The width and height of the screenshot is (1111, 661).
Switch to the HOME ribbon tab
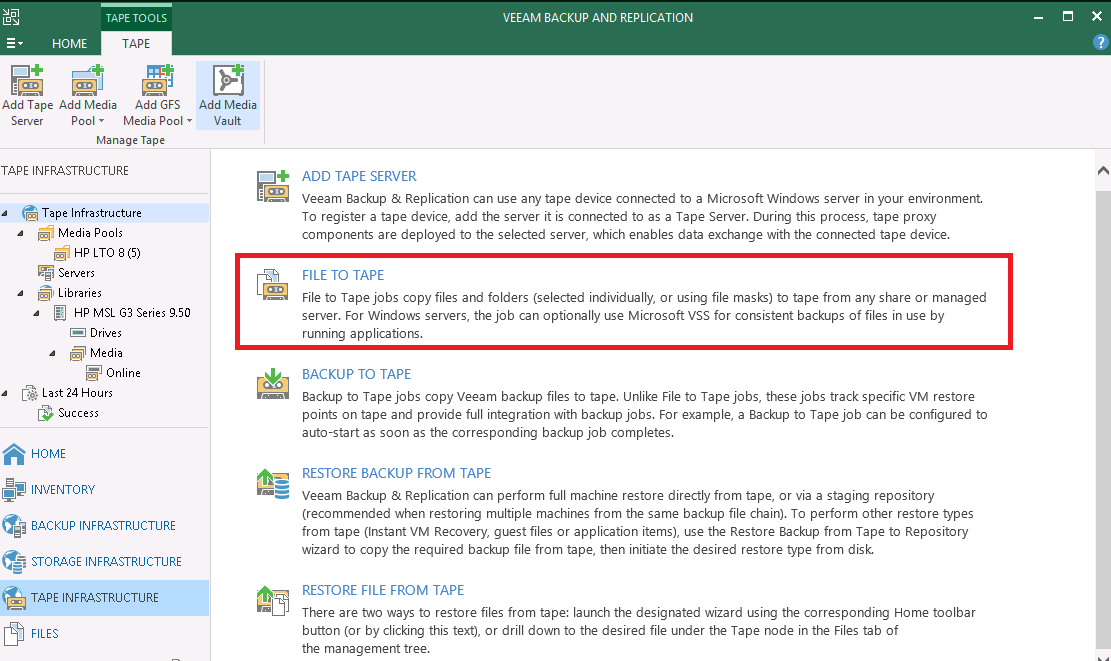(69, 43)
